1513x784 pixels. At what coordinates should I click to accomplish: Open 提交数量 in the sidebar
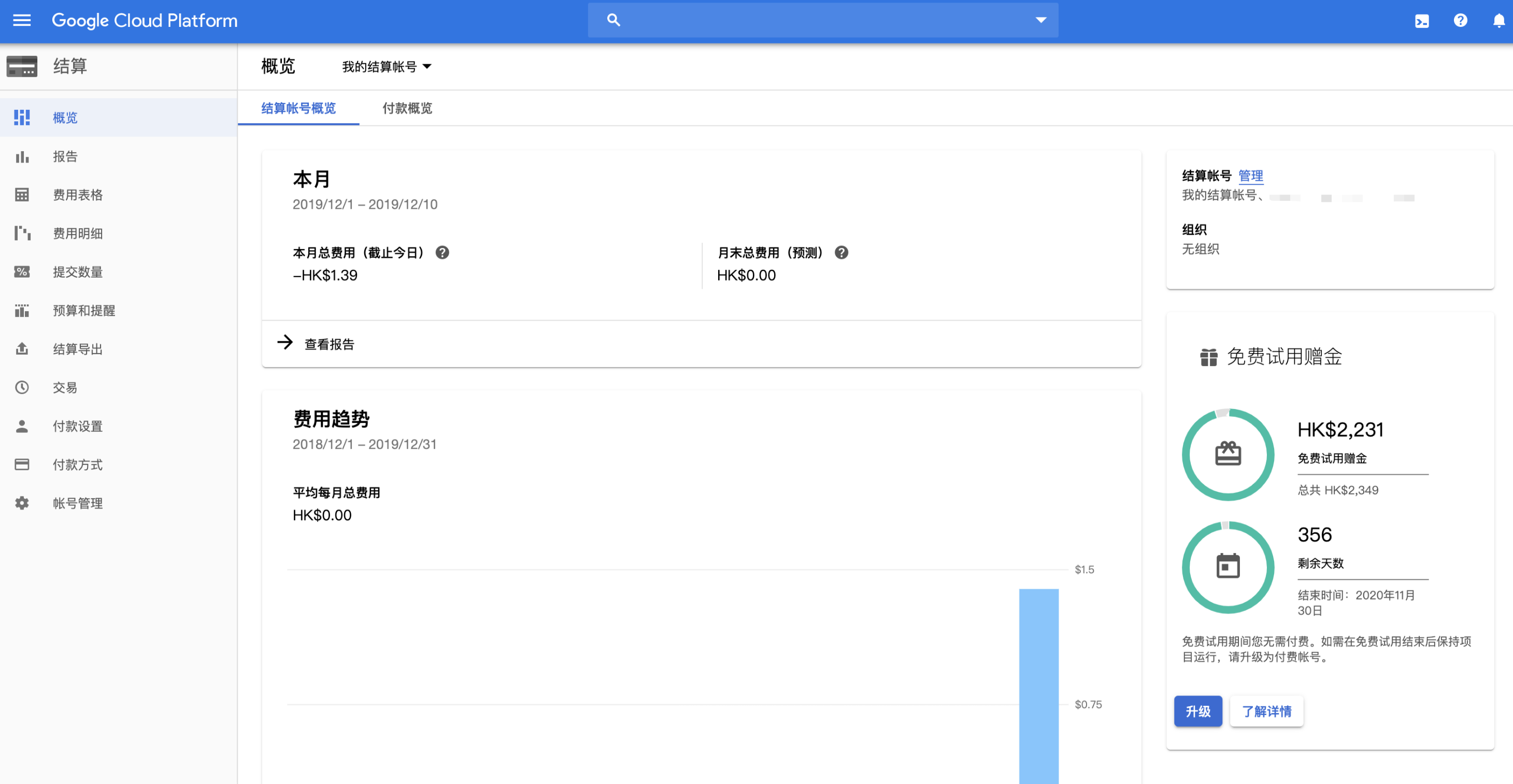(119, 272)
